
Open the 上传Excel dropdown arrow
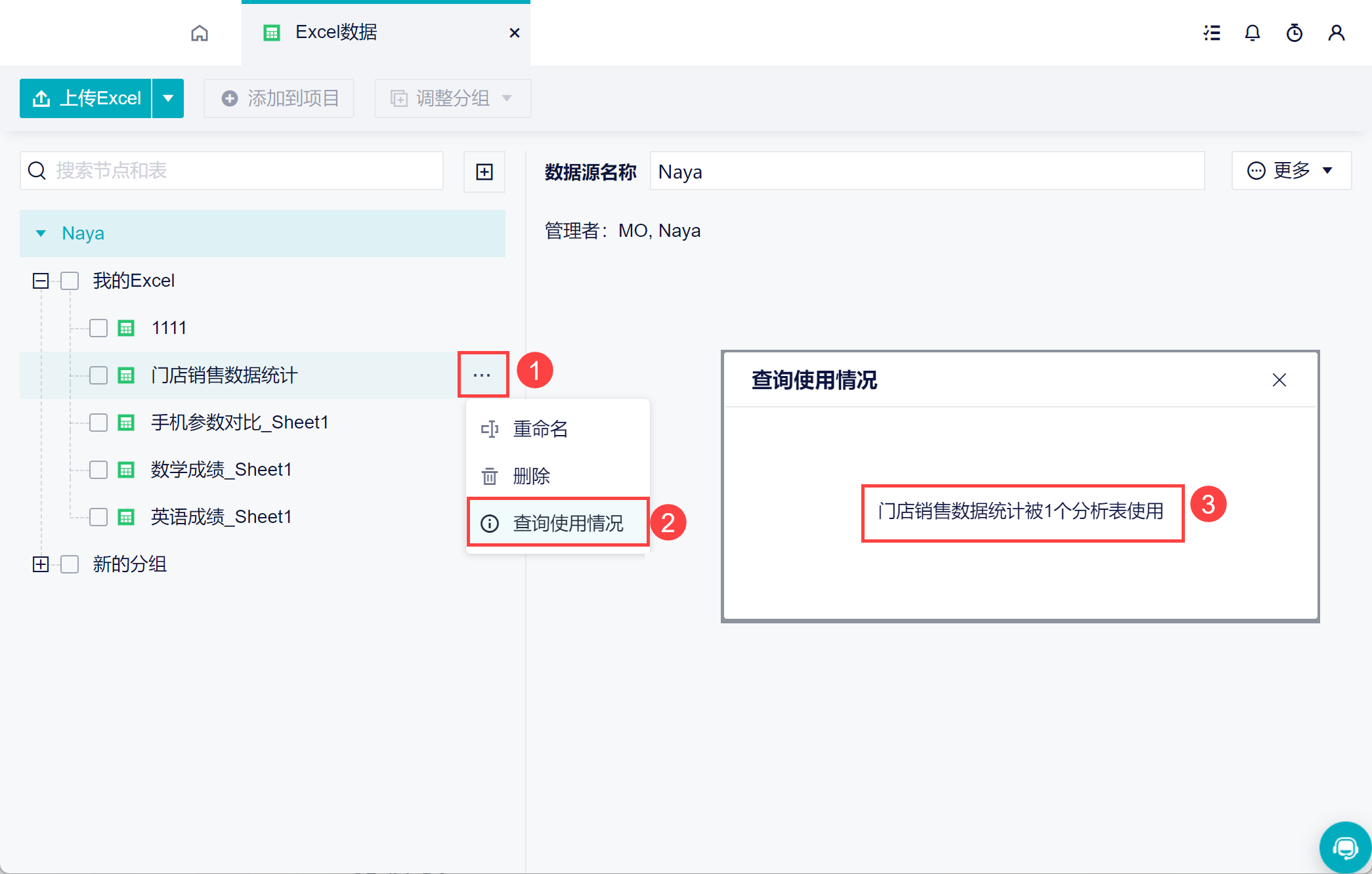168,98
